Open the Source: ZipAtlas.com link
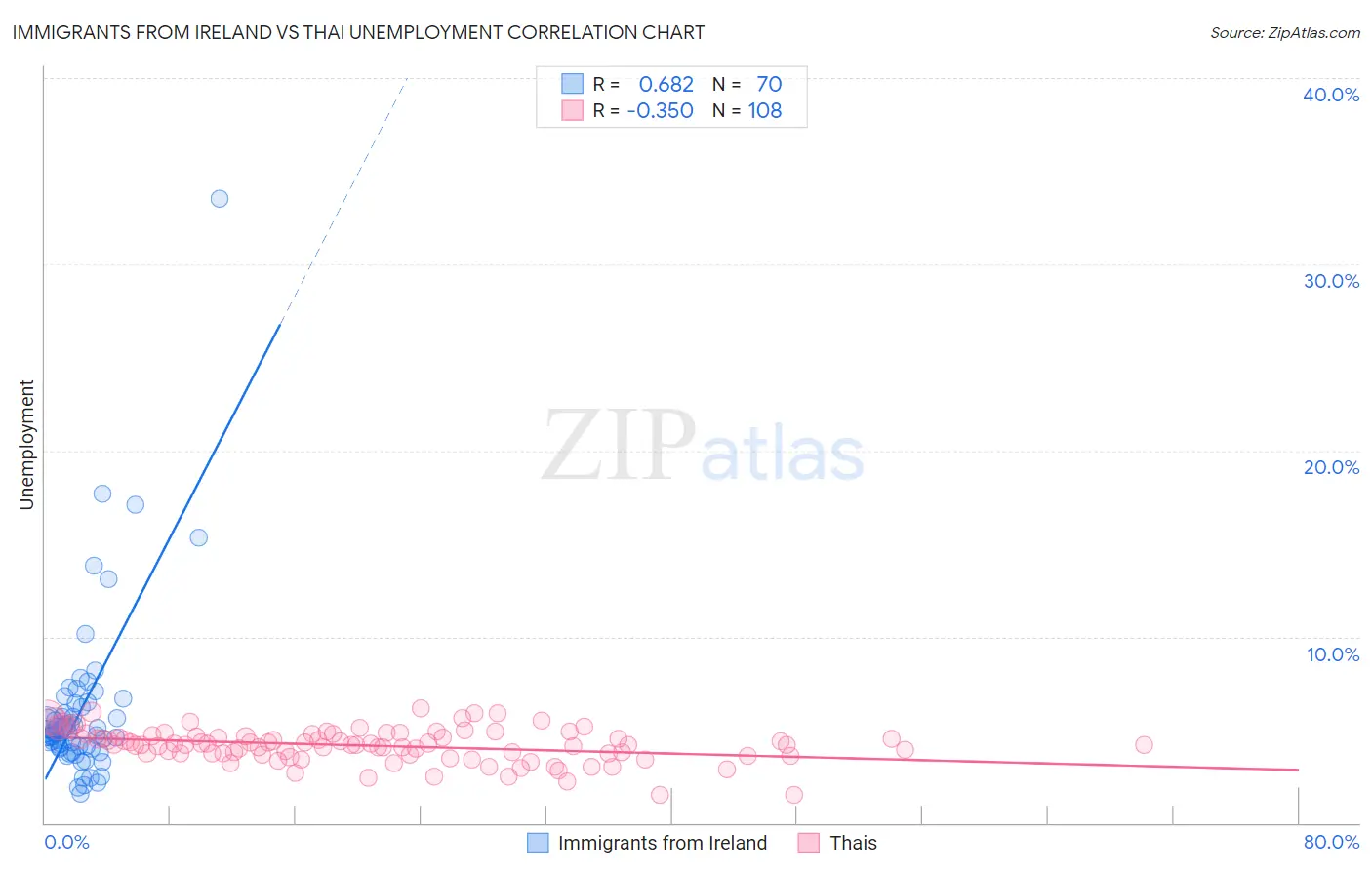The height and width of the screenshot is (870, 1372). click(1285, 32)
